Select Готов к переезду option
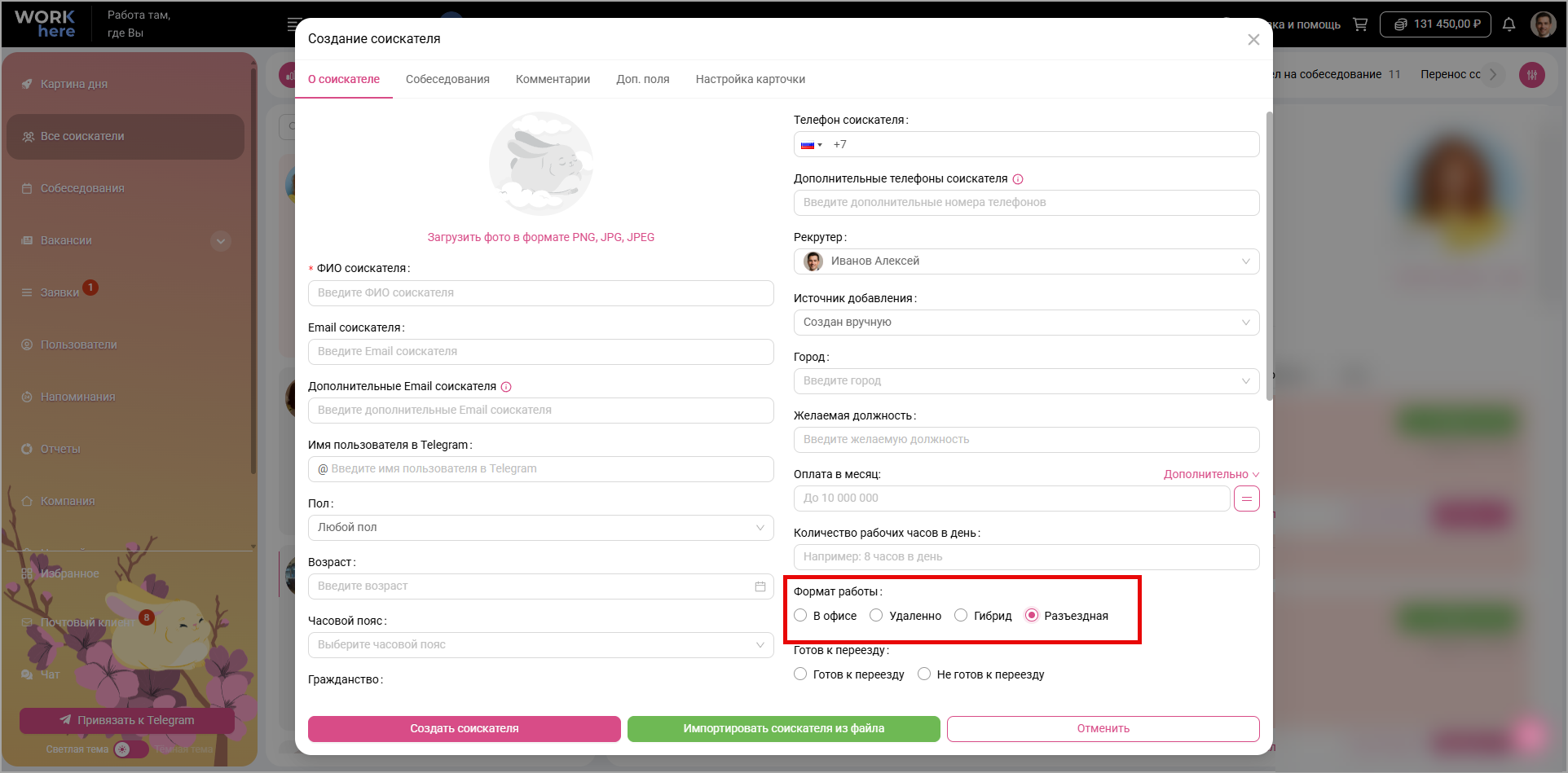This screenshot has width=1568, height=773. click(x=800, y=674)
